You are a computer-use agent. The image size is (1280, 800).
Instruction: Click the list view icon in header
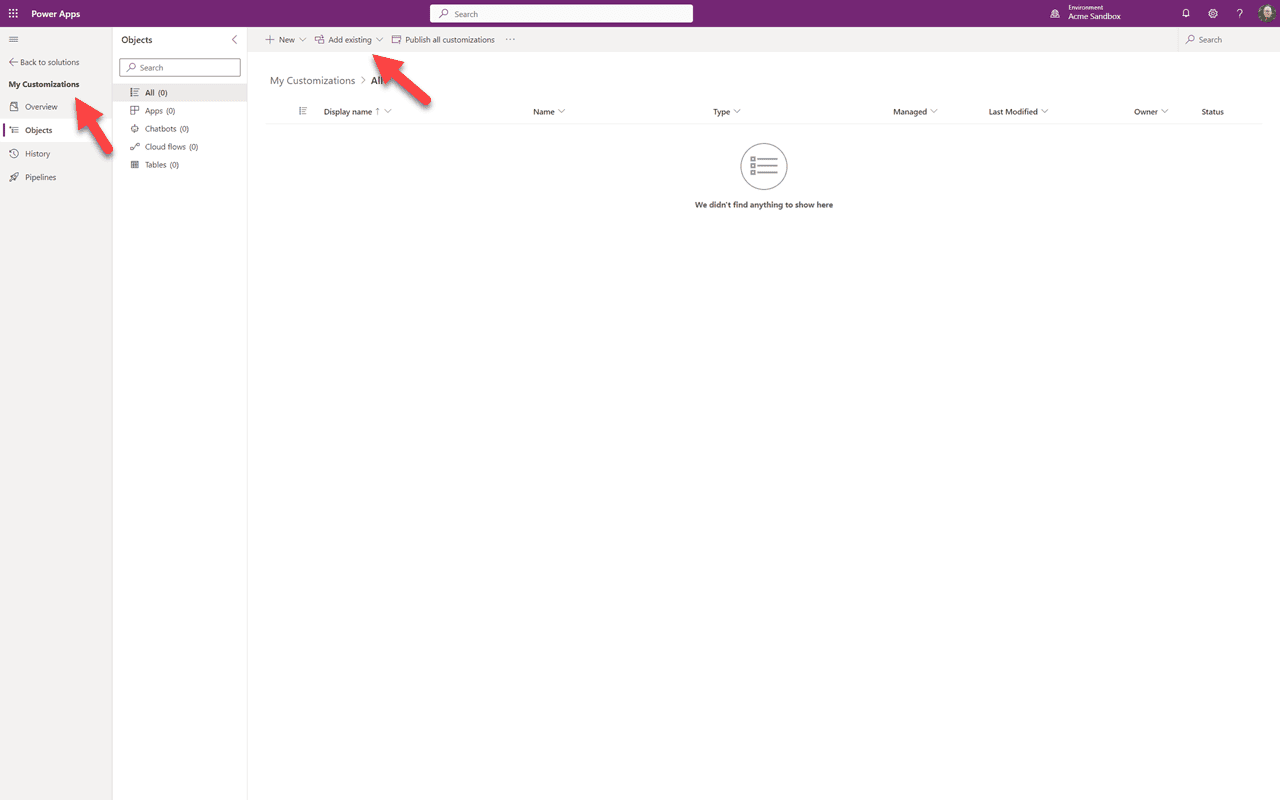[x=303, y=111]
